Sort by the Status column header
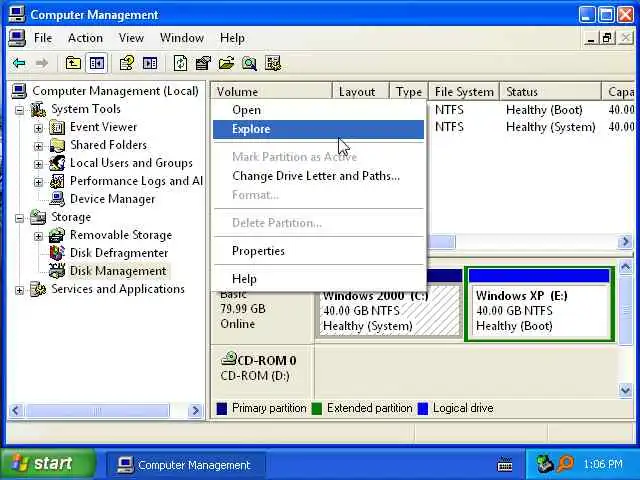 pos(551,91)
